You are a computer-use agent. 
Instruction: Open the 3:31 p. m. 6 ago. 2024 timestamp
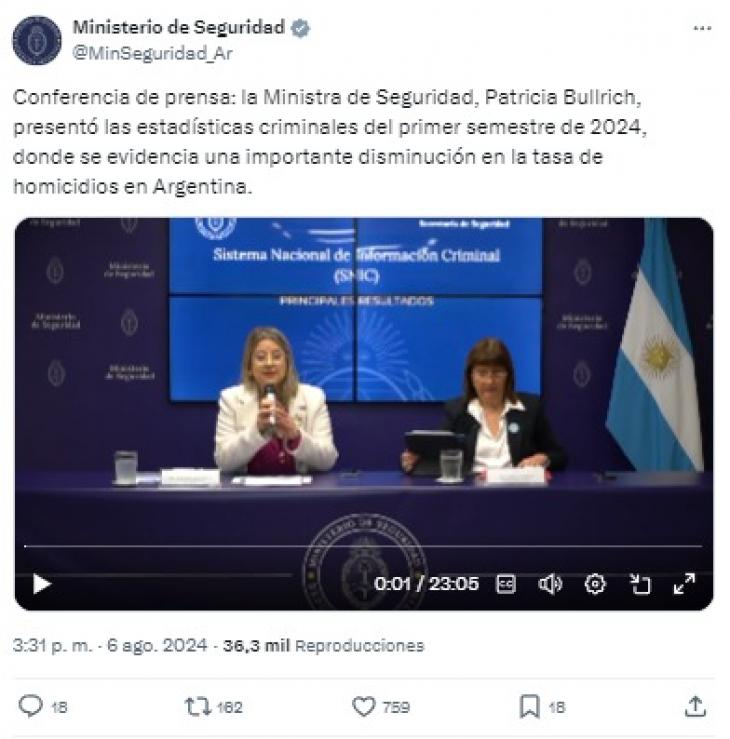click(110, 645)
